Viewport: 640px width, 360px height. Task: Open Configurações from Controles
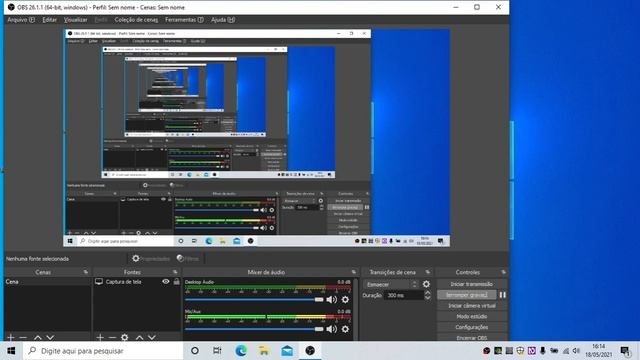click(x=471, y=327)
